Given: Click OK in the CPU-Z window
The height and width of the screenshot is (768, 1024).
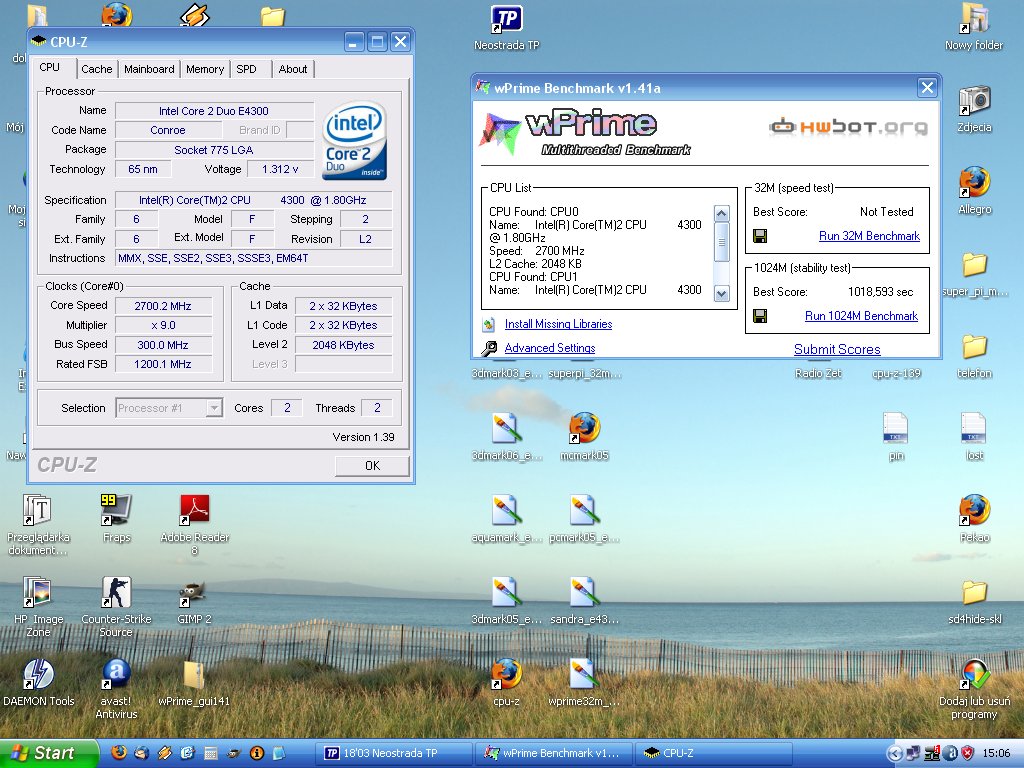Looking at the screenshot, I should [x=372, y=466].
